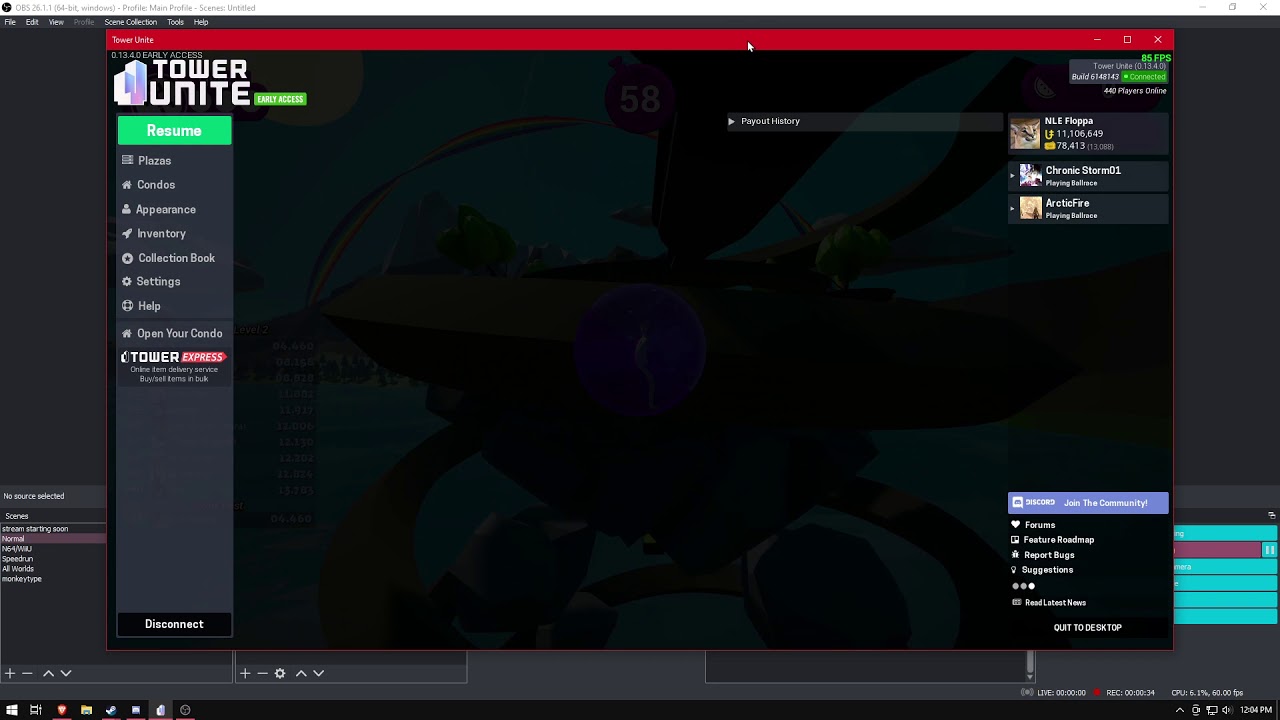Expand Chronic Storm01 friend entry arrow
This screenshot has height=720, width=1280.
click(1012, 176)
